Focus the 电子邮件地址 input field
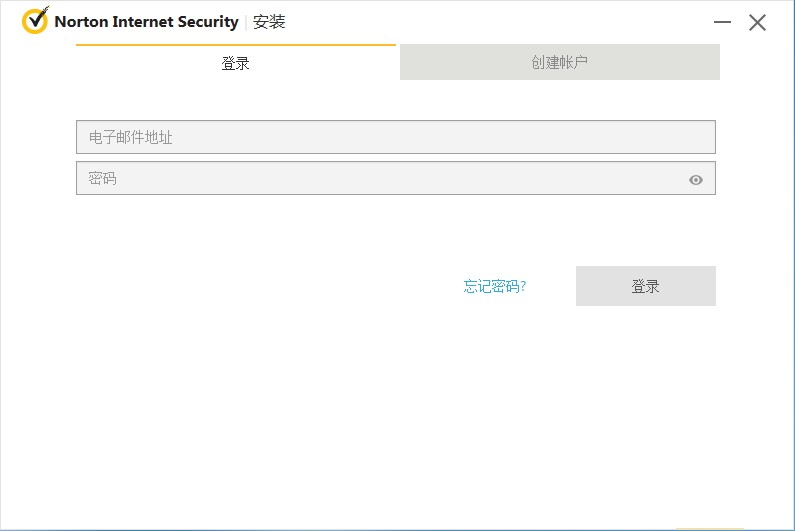The image size is (795, 531). coord(395,137)
